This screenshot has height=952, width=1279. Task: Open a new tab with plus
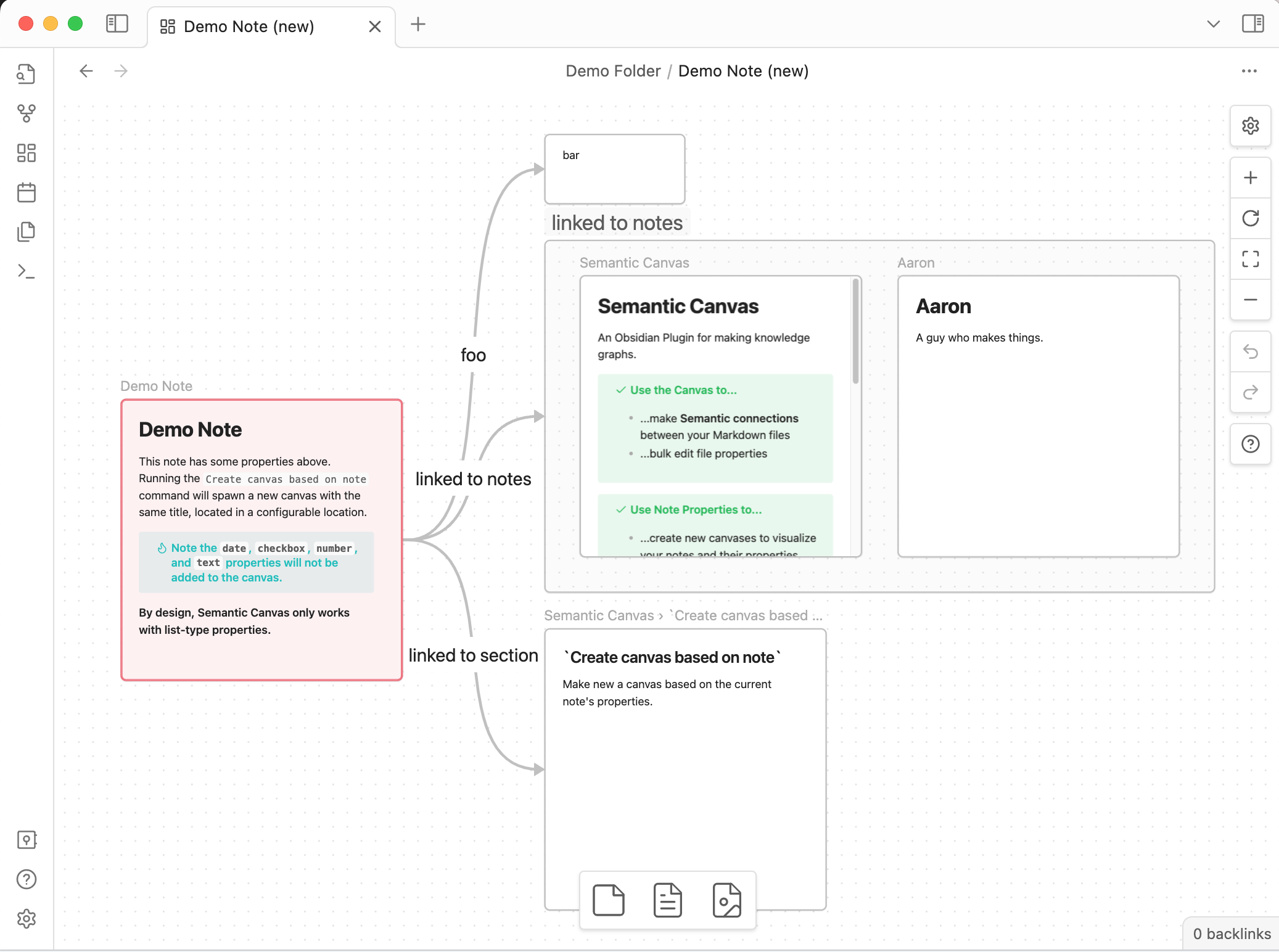(x=418, y=24)
